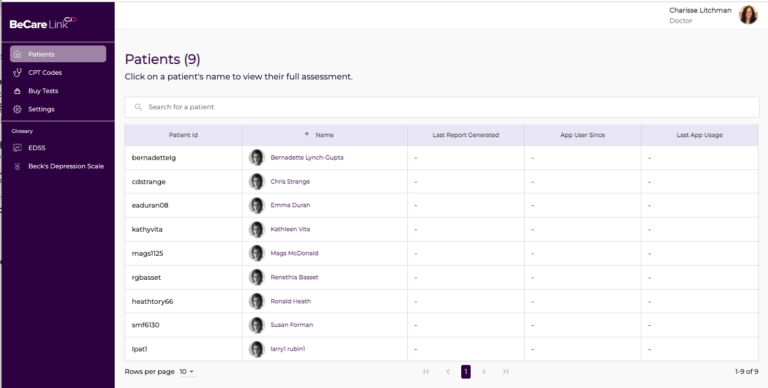The image size is (768, 388).
Task: Click the Settings gear icon
Action: tap(18, 109)
